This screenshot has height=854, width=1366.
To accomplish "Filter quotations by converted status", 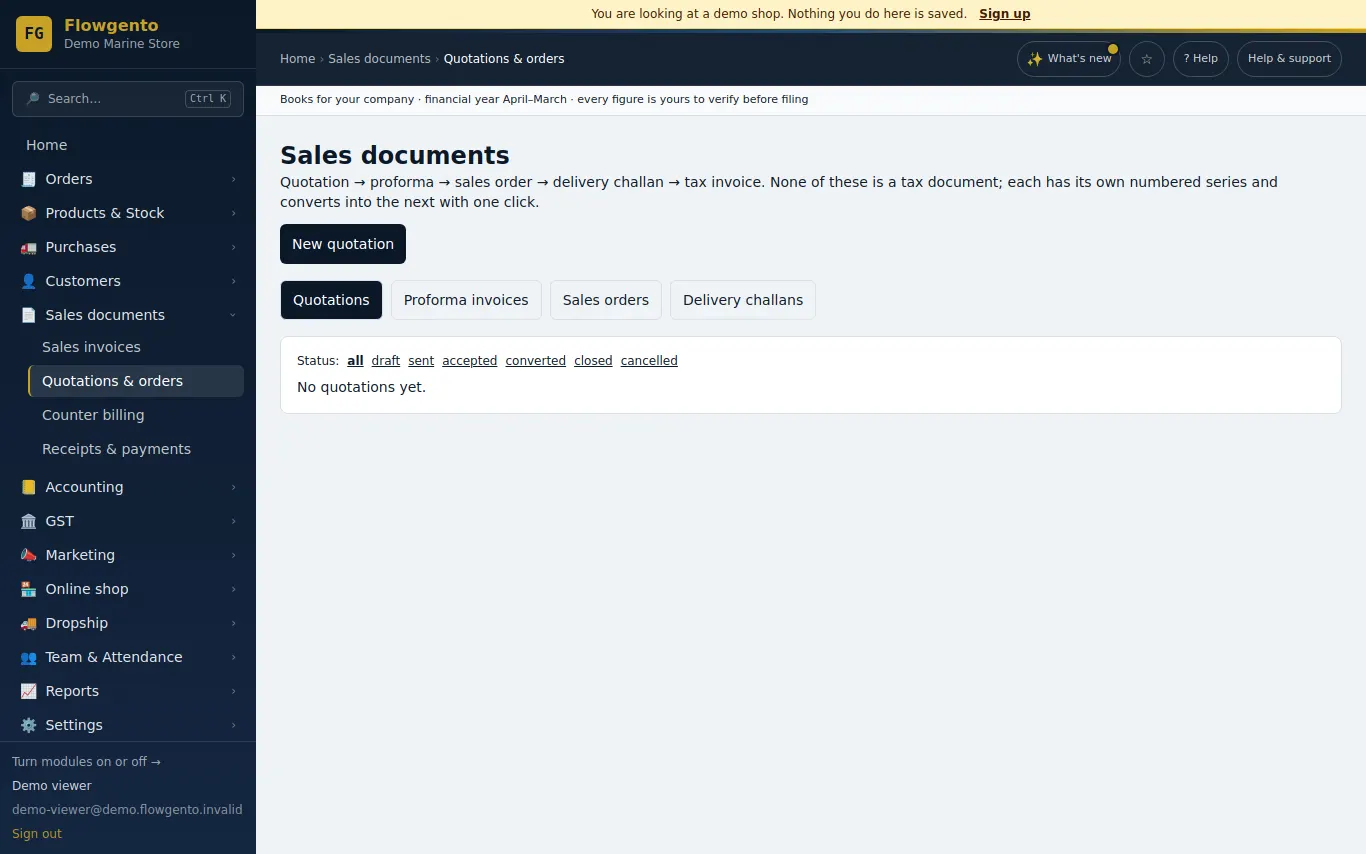I will [536, 361].
